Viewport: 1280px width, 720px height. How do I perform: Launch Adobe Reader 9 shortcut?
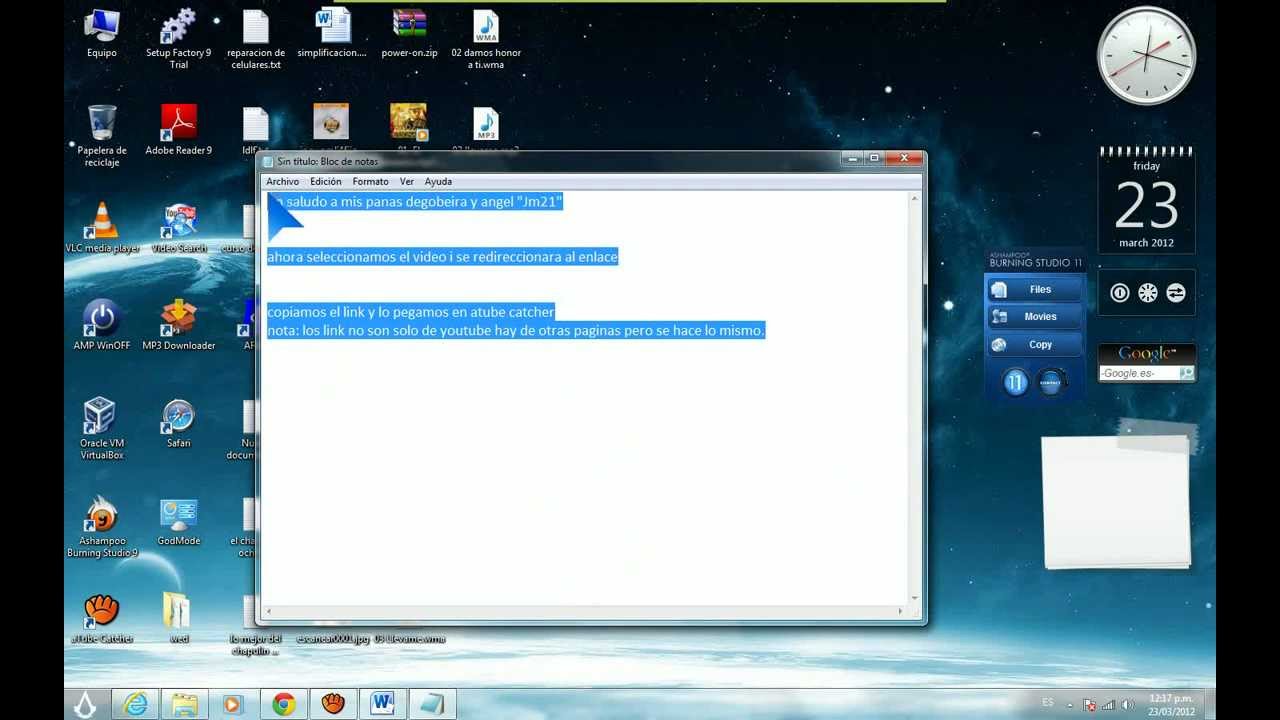[178, 130]
